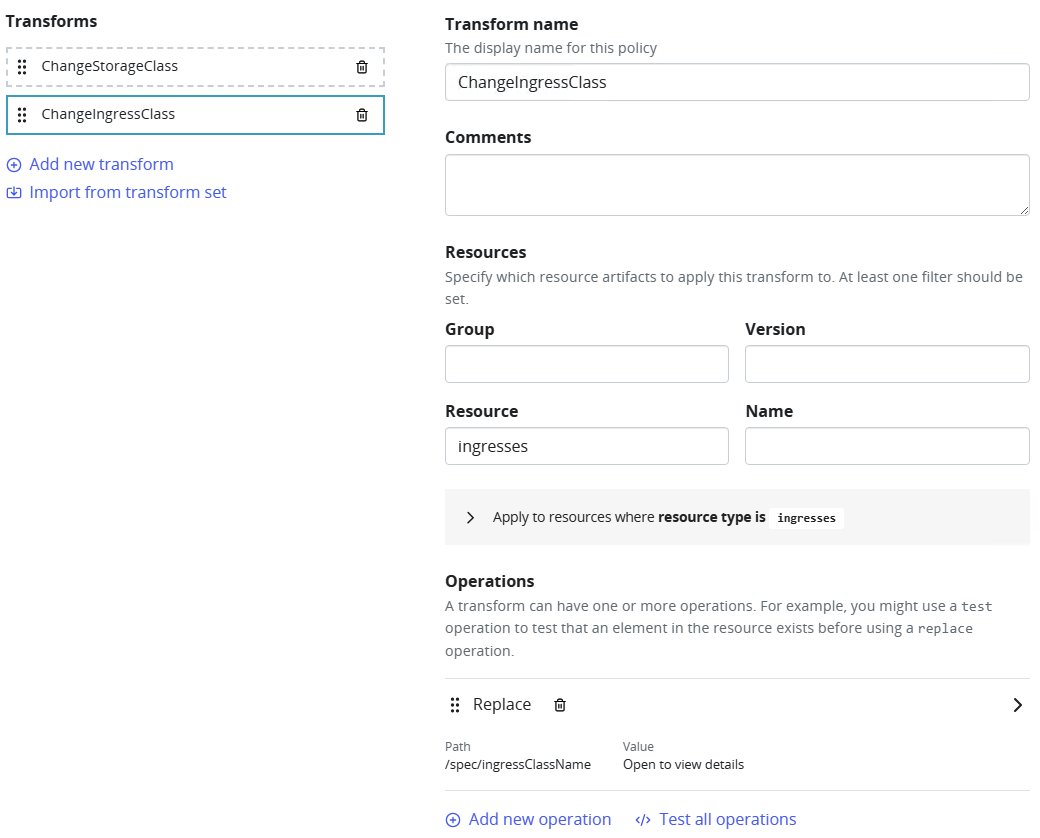
Task: Click the import icon beside Import from transform set
Action: (x=14, y=193)
